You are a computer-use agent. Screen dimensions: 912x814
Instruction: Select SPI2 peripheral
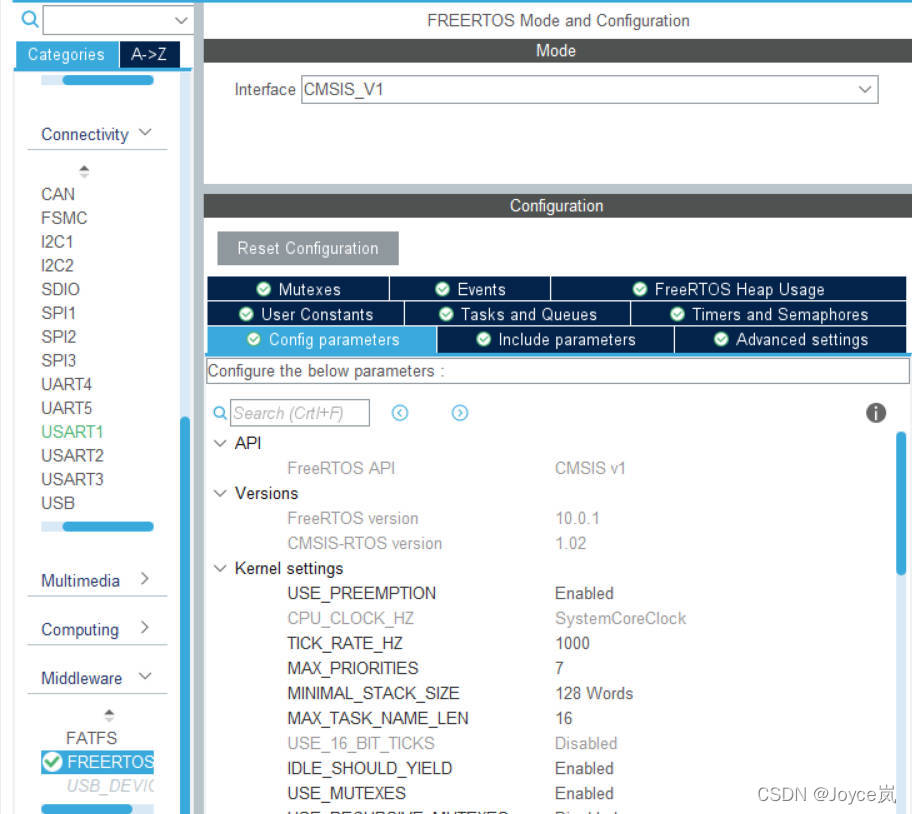(58, 337)
